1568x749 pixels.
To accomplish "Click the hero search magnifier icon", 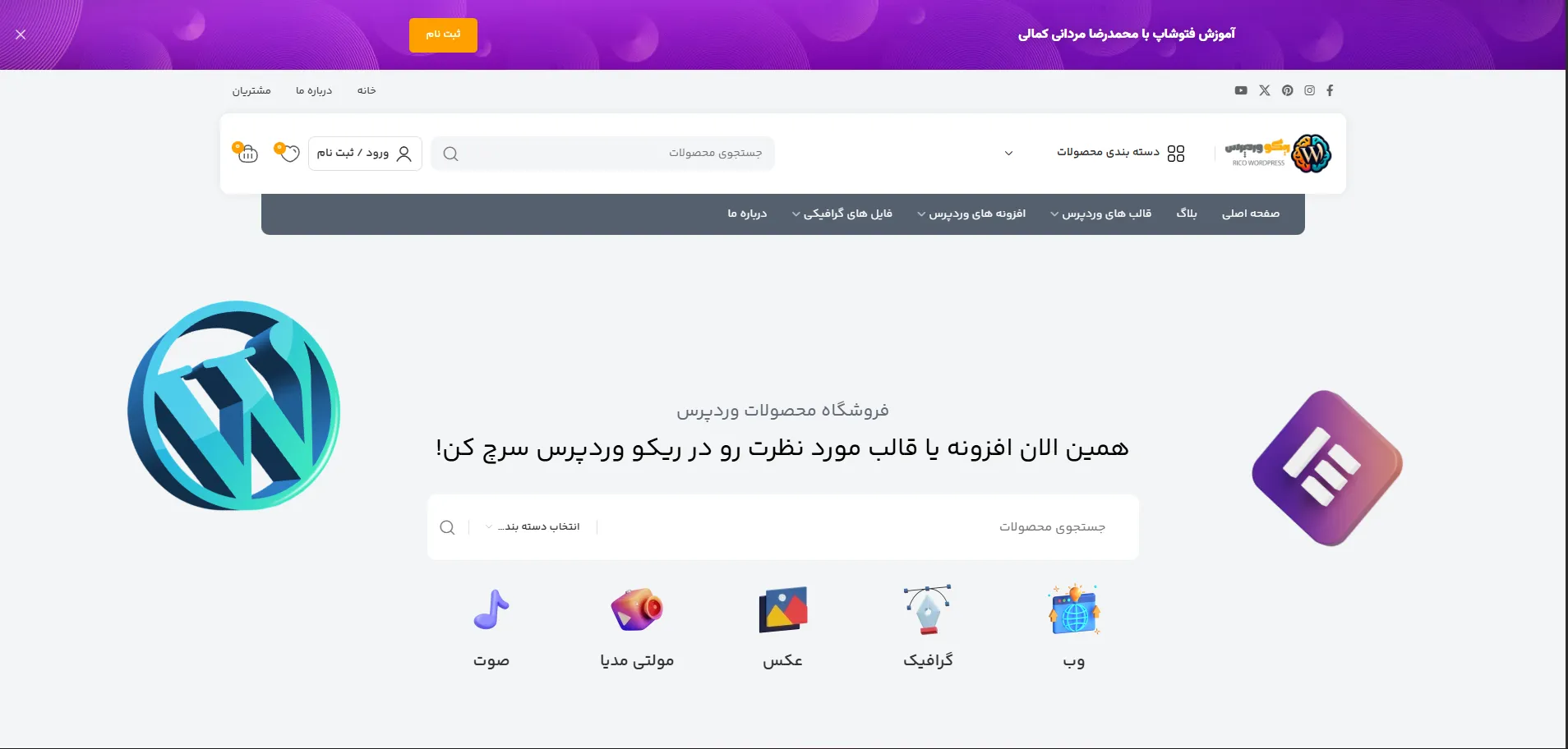I will click(447, 527).
